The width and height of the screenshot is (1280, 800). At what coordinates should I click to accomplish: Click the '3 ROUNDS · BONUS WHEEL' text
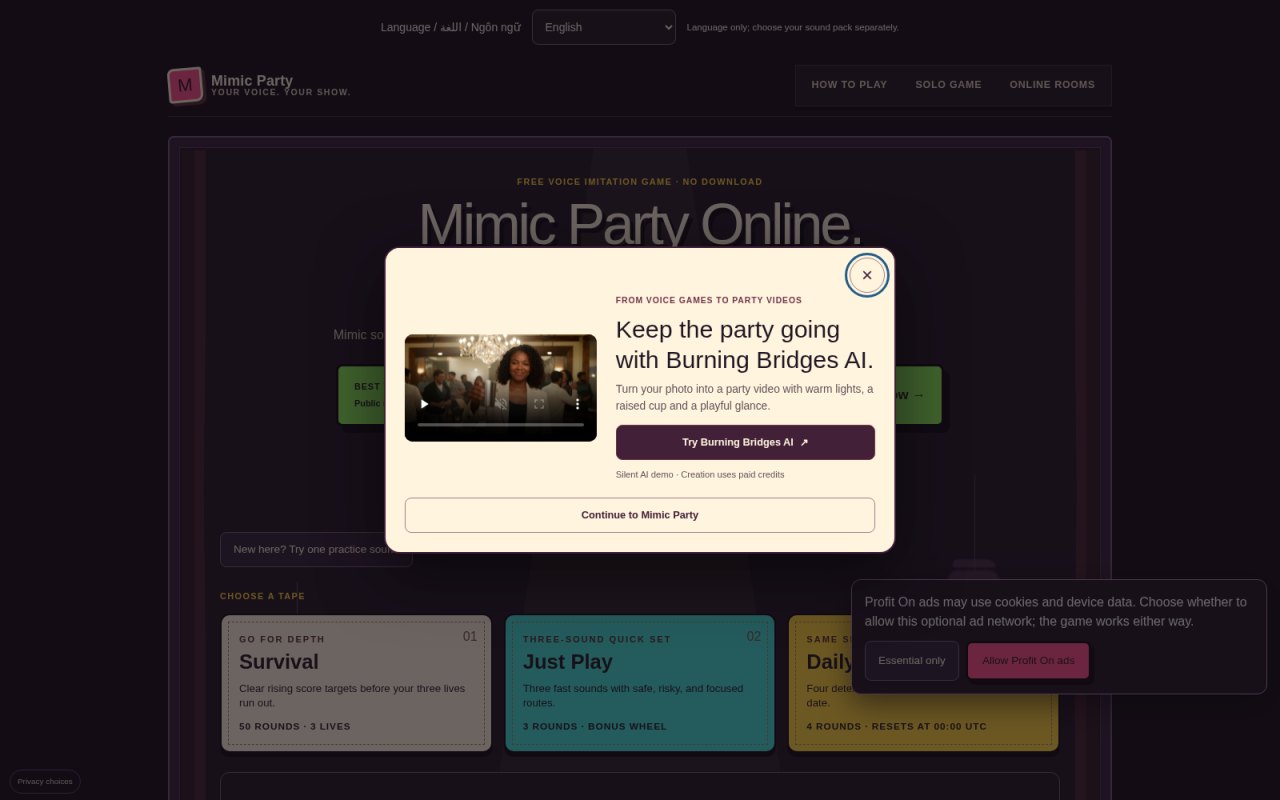[x=595, y=727]
